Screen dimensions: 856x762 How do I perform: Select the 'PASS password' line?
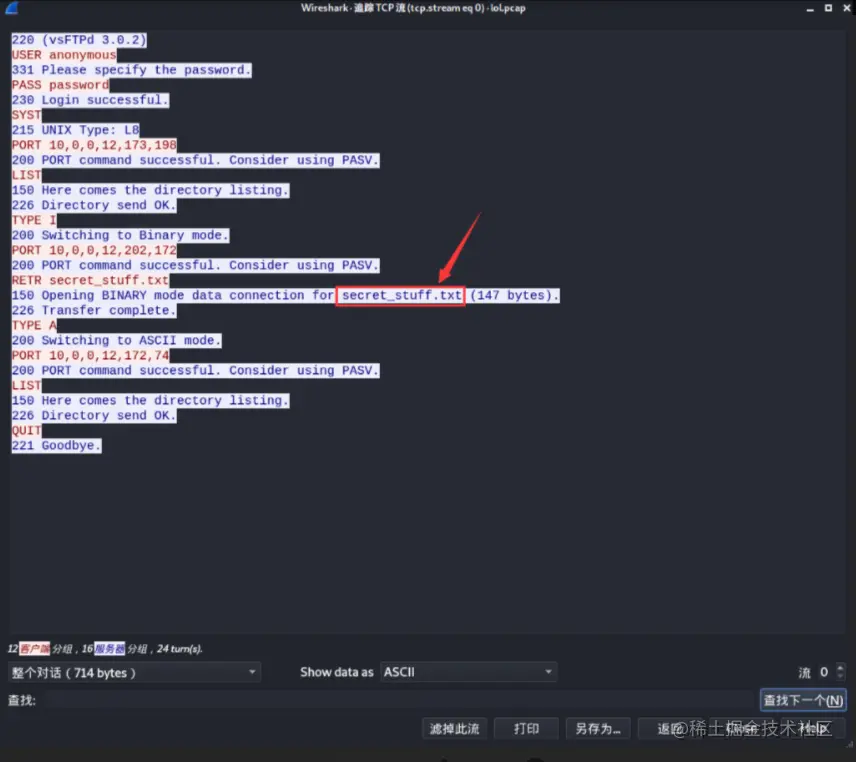(x=60, y=85)
